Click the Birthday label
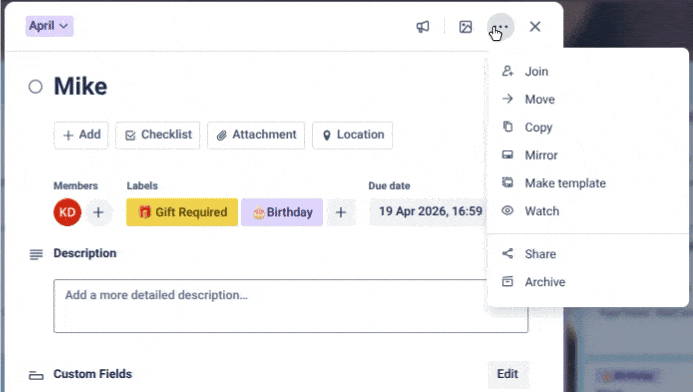The image size is (693, 392). click(282, 212)
